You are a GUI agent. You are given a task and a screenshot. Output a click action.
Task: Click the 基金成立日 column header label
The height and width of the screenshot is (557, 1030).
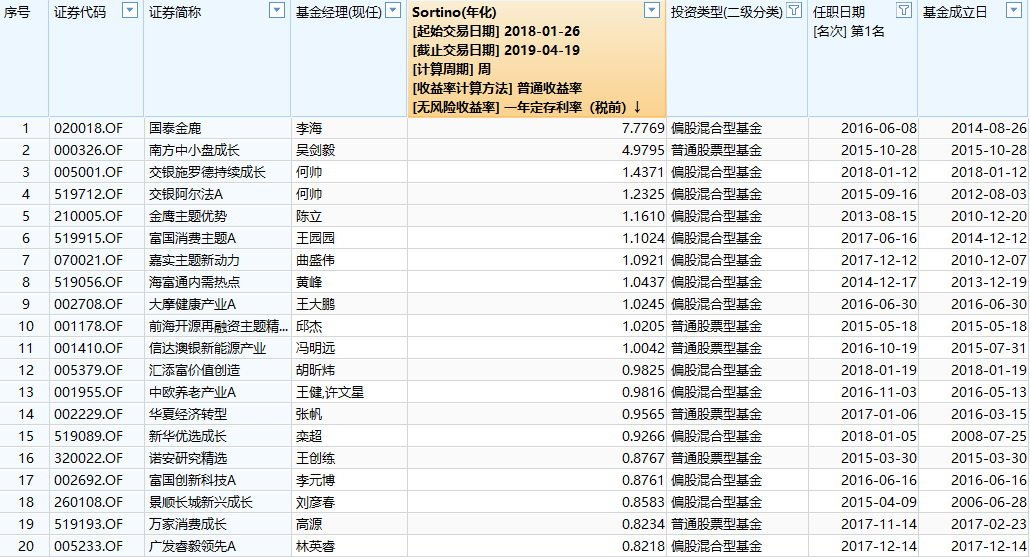(x=954, y=12)
